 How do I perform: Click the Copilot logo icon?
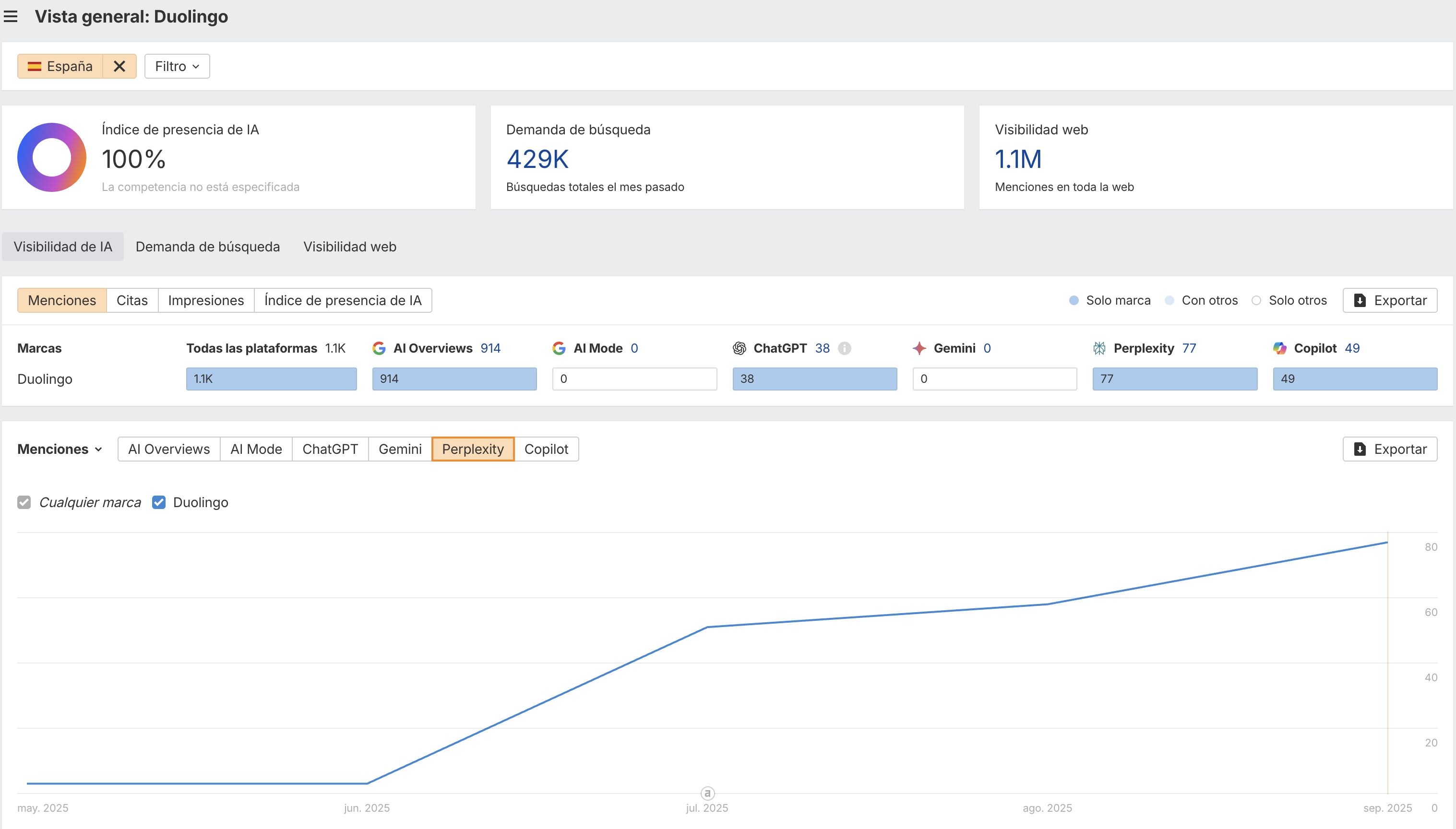click(x=1279, y=348)
